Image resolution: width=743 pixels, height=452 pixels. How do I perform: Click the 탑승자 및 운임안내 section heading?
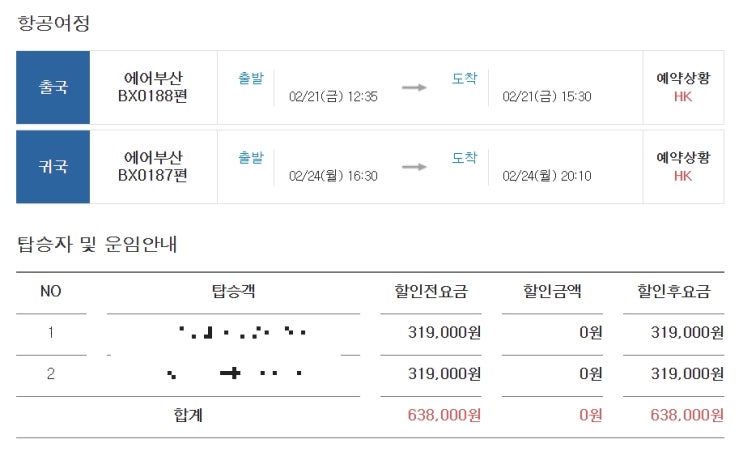(x=97, y=242)
